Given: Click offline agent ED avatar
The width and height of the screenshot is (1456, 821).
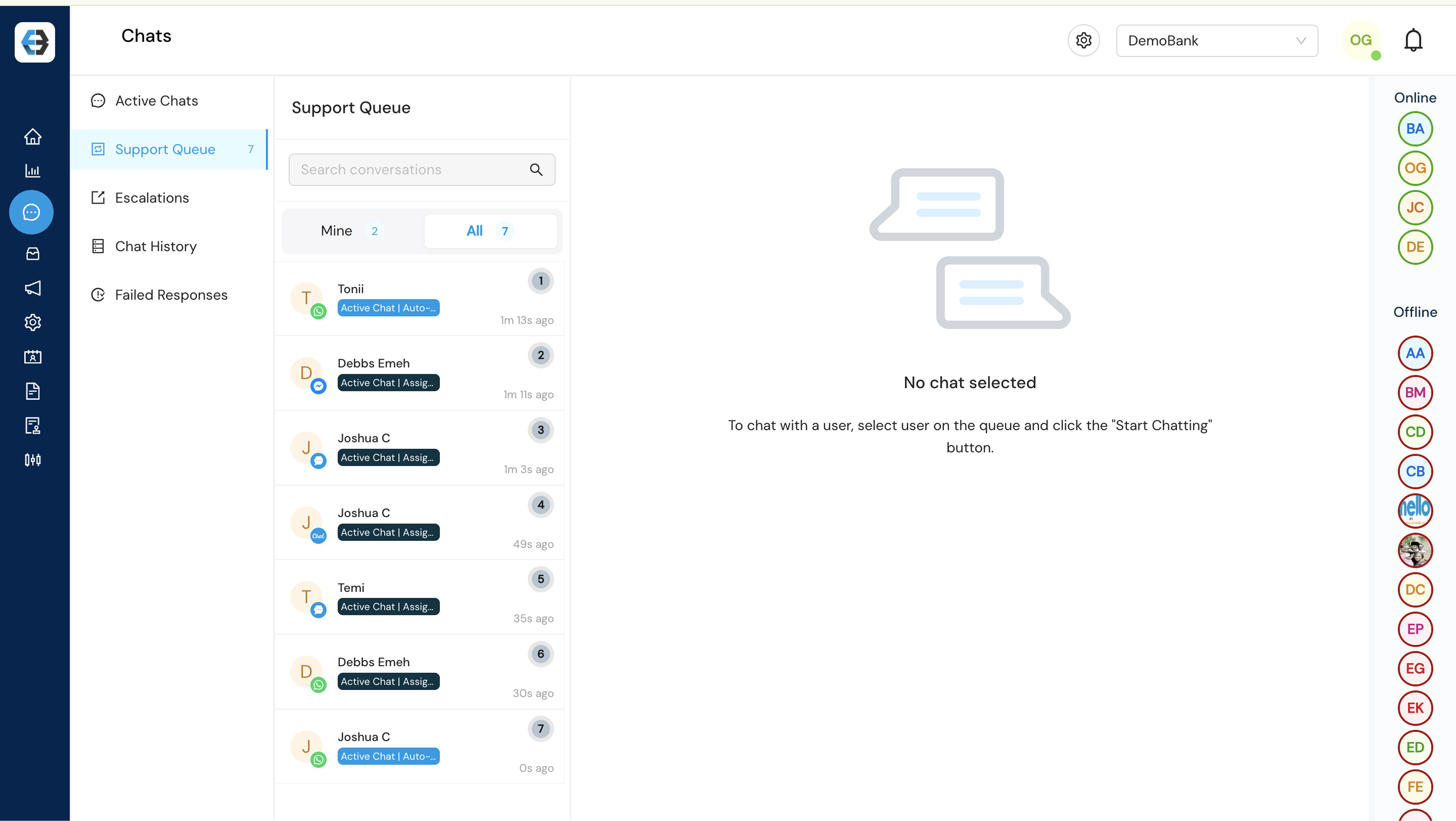Looking at the screenshot, I should coord(1415,747).
